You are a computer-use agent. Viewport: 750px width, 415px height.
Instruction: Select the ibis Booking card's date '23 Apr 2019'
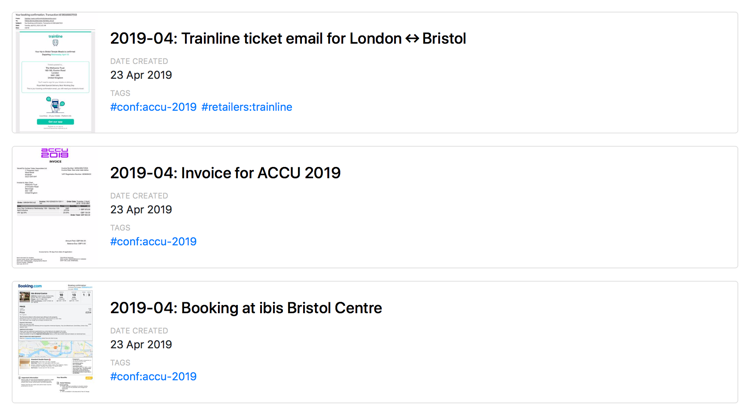pos(141,344)
